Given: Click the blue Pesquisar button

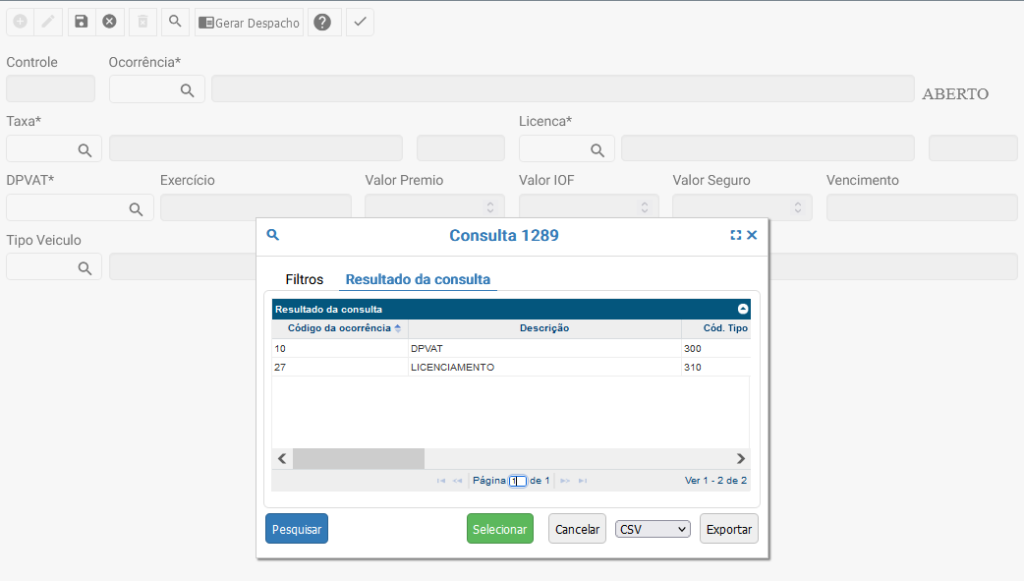Looking at the screenshot, I should tap(296, 529).
